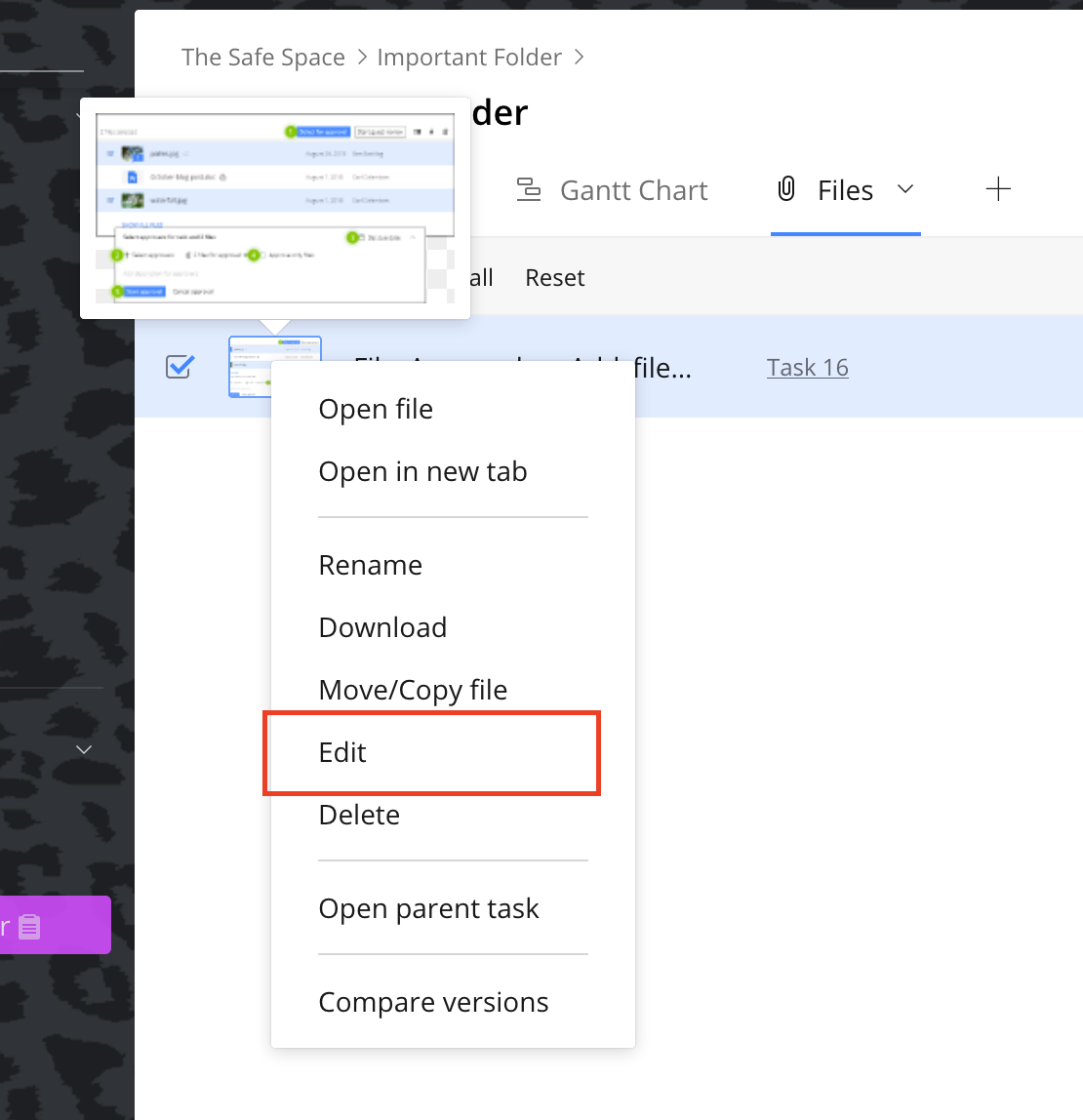
Task: Expand the sidebar chevron arrow
Action: pos(84,749)
